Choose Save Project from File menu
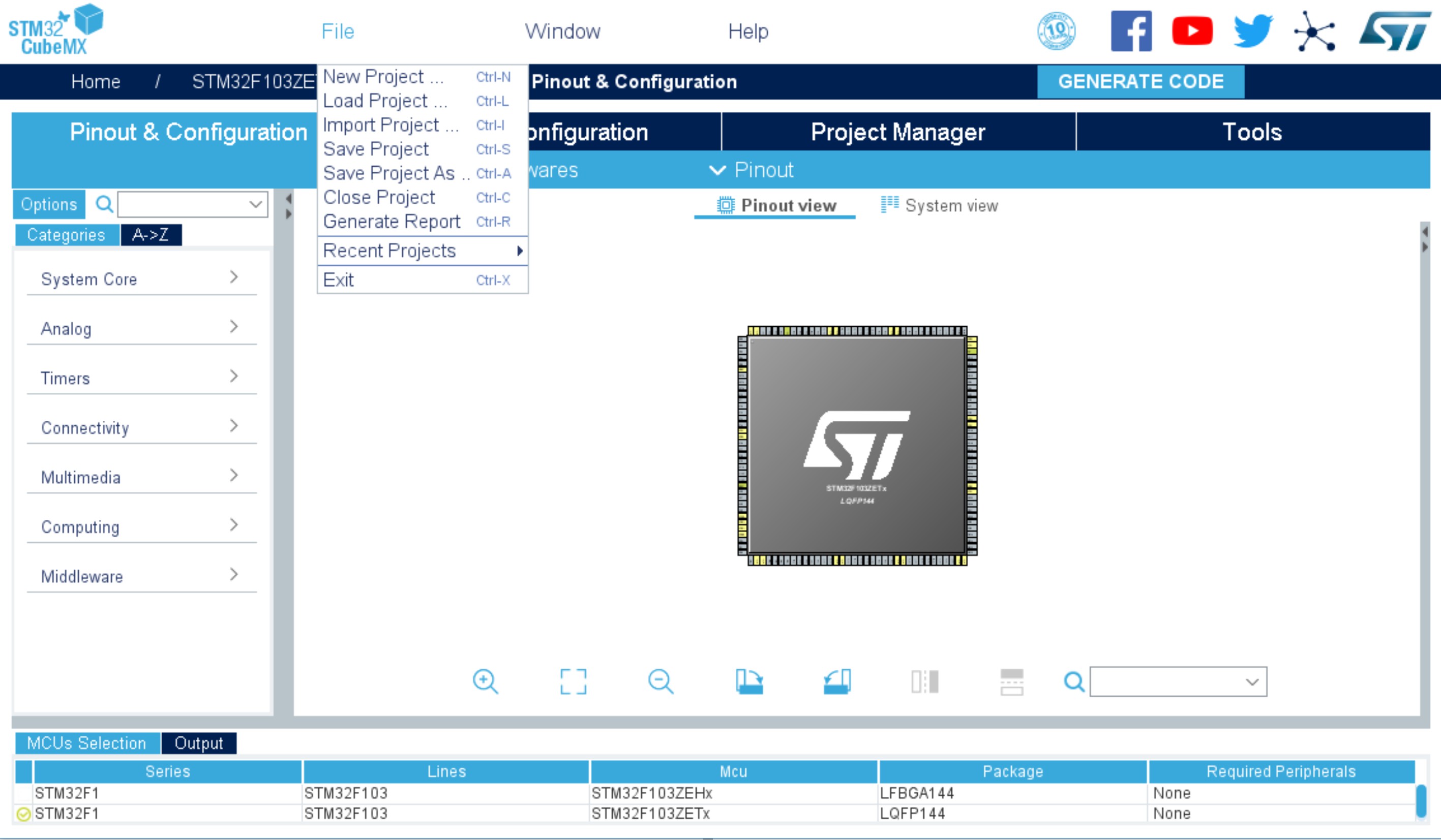The image size is (1441, 840). tap(376, 149)
